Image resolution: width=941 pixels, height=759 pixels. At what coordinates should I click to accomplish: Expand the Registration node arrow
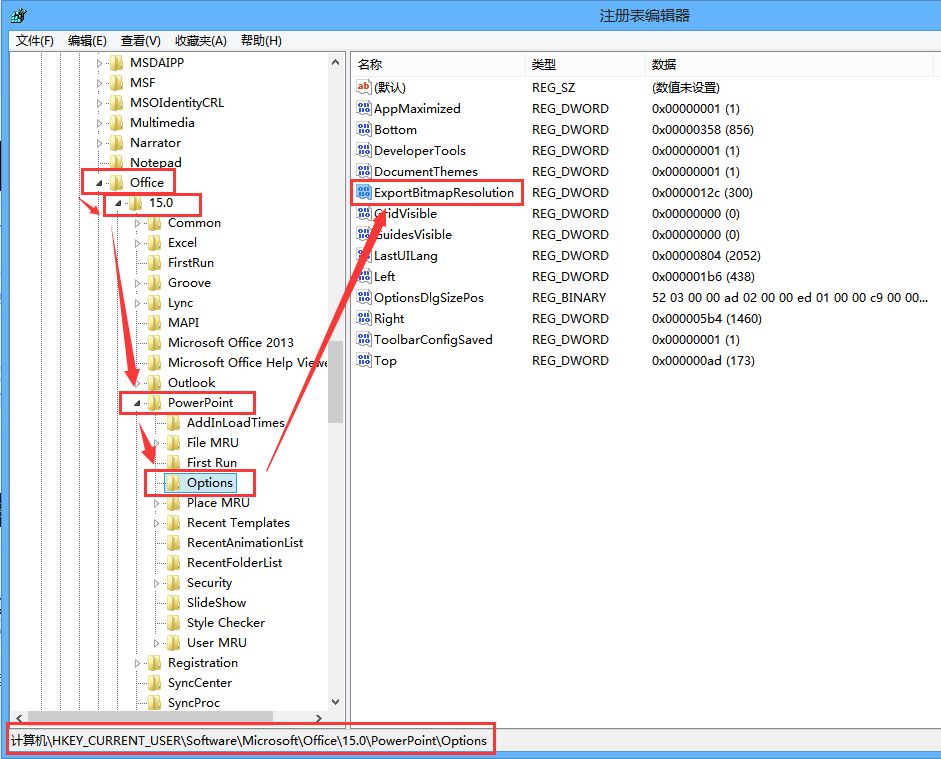point(137,663)
